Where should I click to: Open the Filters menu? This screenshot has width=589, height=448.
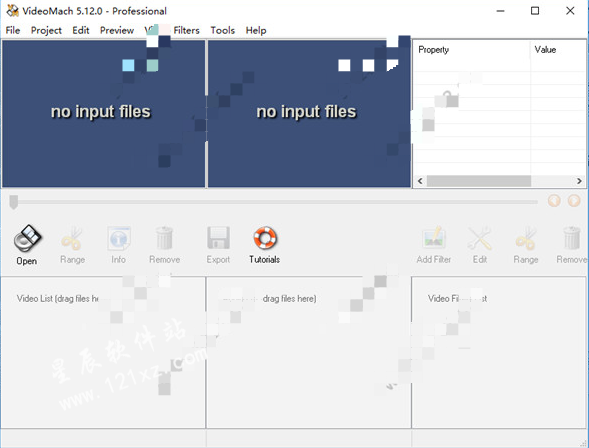pos(186,30)
